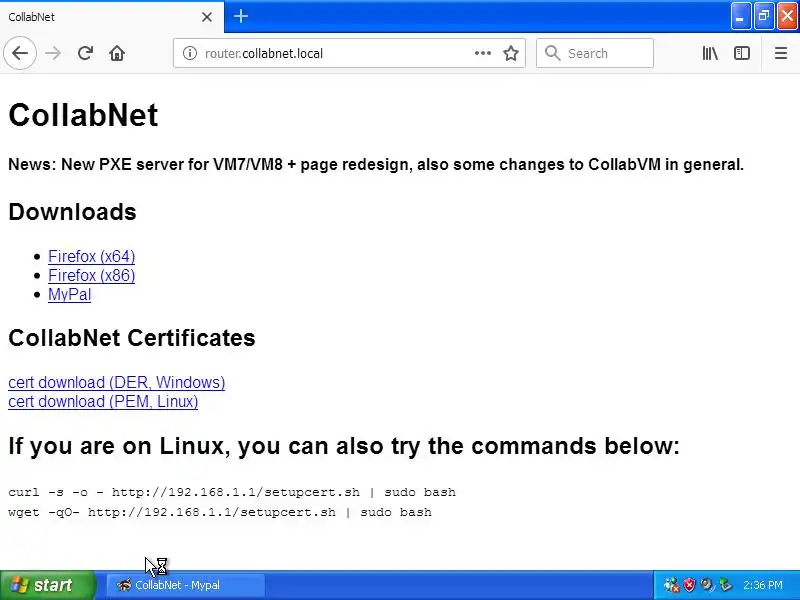Screen dimensions: 800x600
Task: Open the Windows Start menu
Action: (x=47, y=585)
